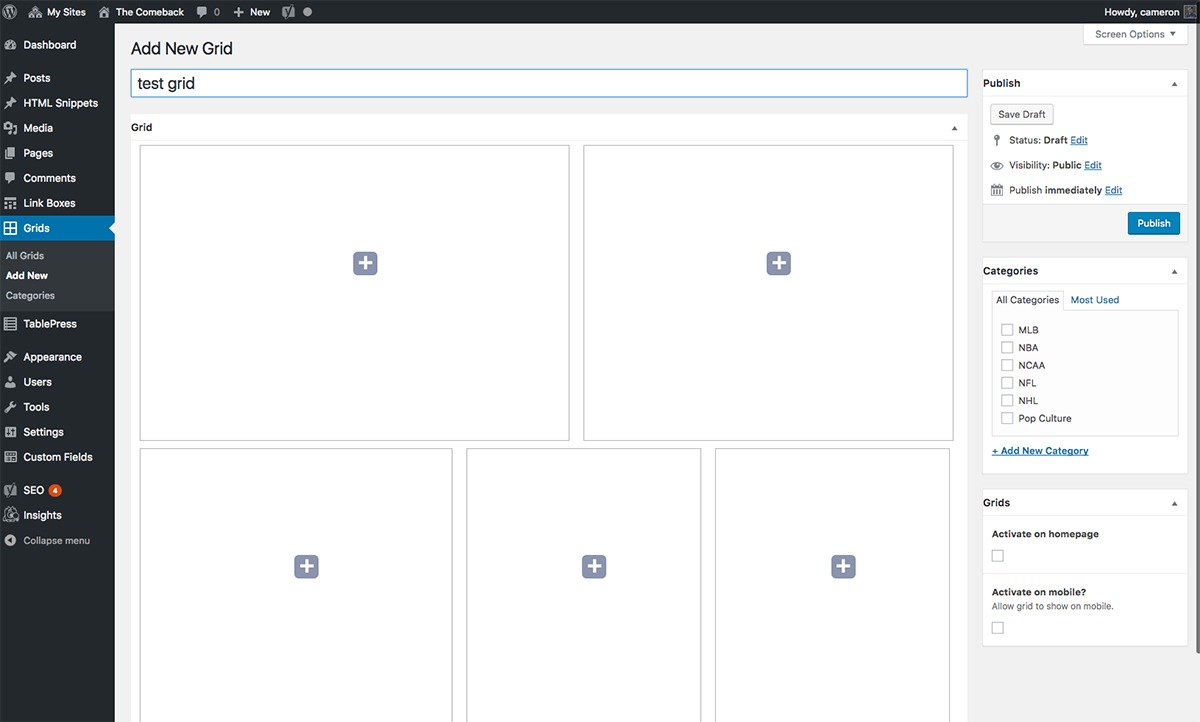Check the NCAA category
This screenshot has width=1200, height=722.
coord(1007,366)
